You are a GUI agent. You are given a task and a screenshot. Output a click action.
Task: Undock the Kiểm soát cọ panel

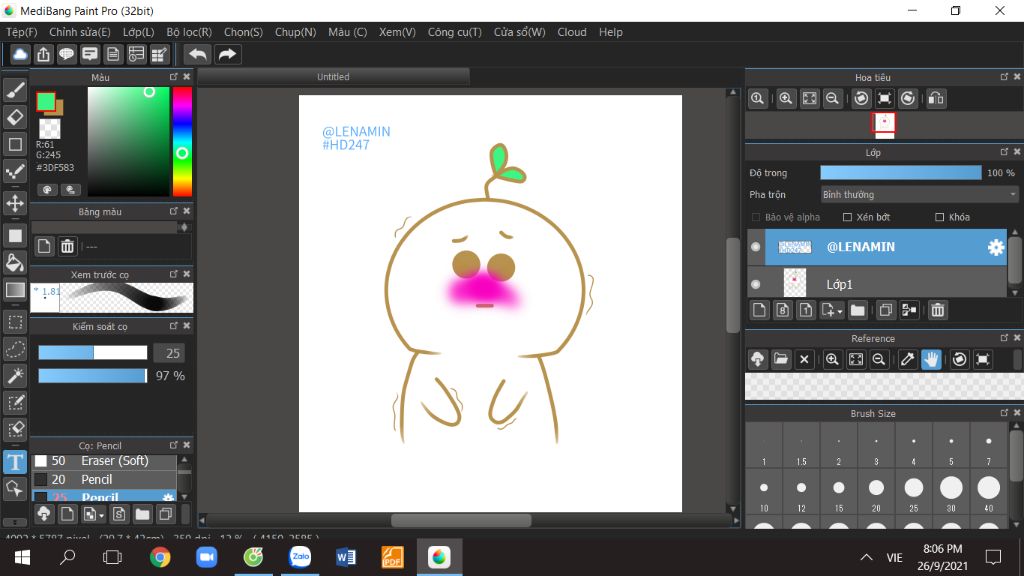pyautogui.click(x=174, y=326)
